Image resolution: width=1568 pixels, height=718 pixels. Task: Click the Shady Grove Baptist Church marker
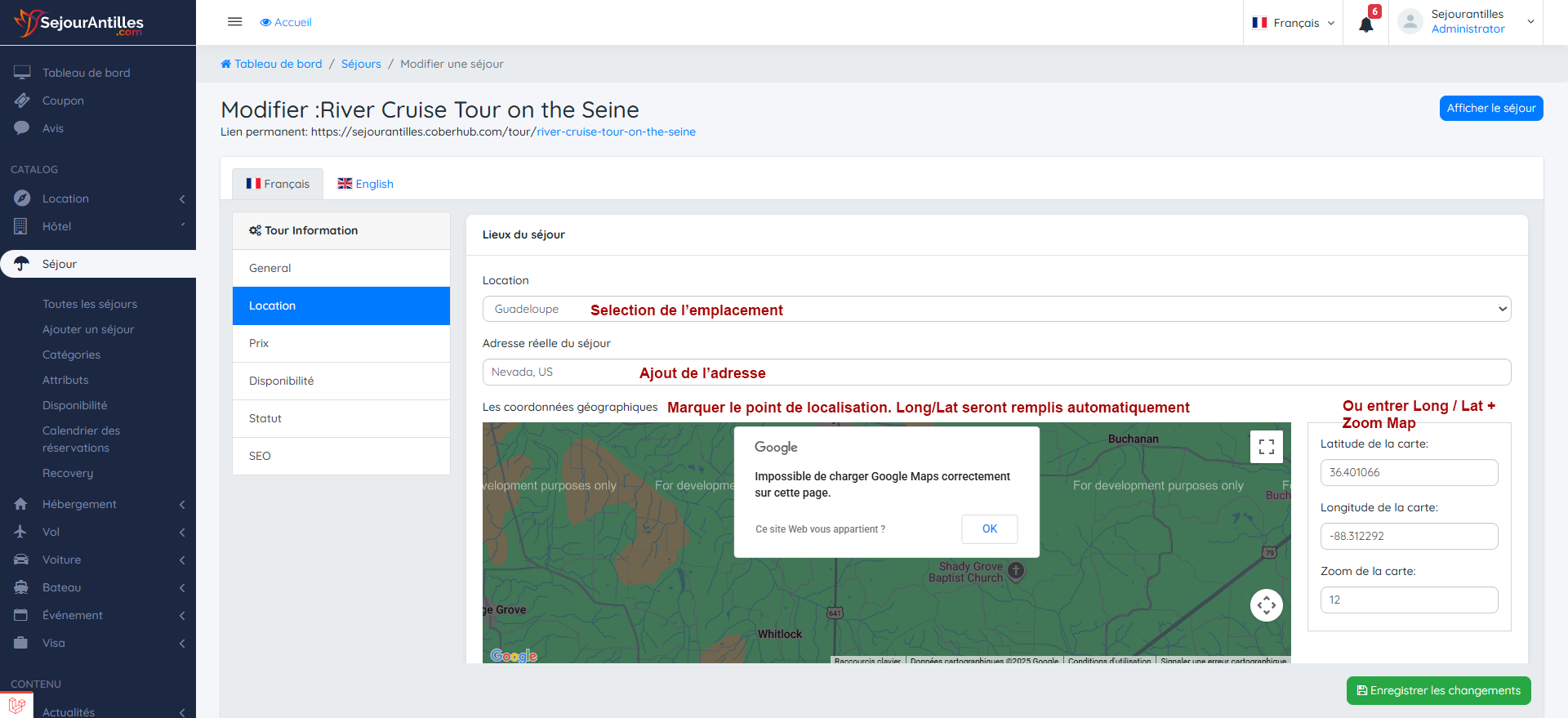pyautogui.click(x=1016, y=570)
